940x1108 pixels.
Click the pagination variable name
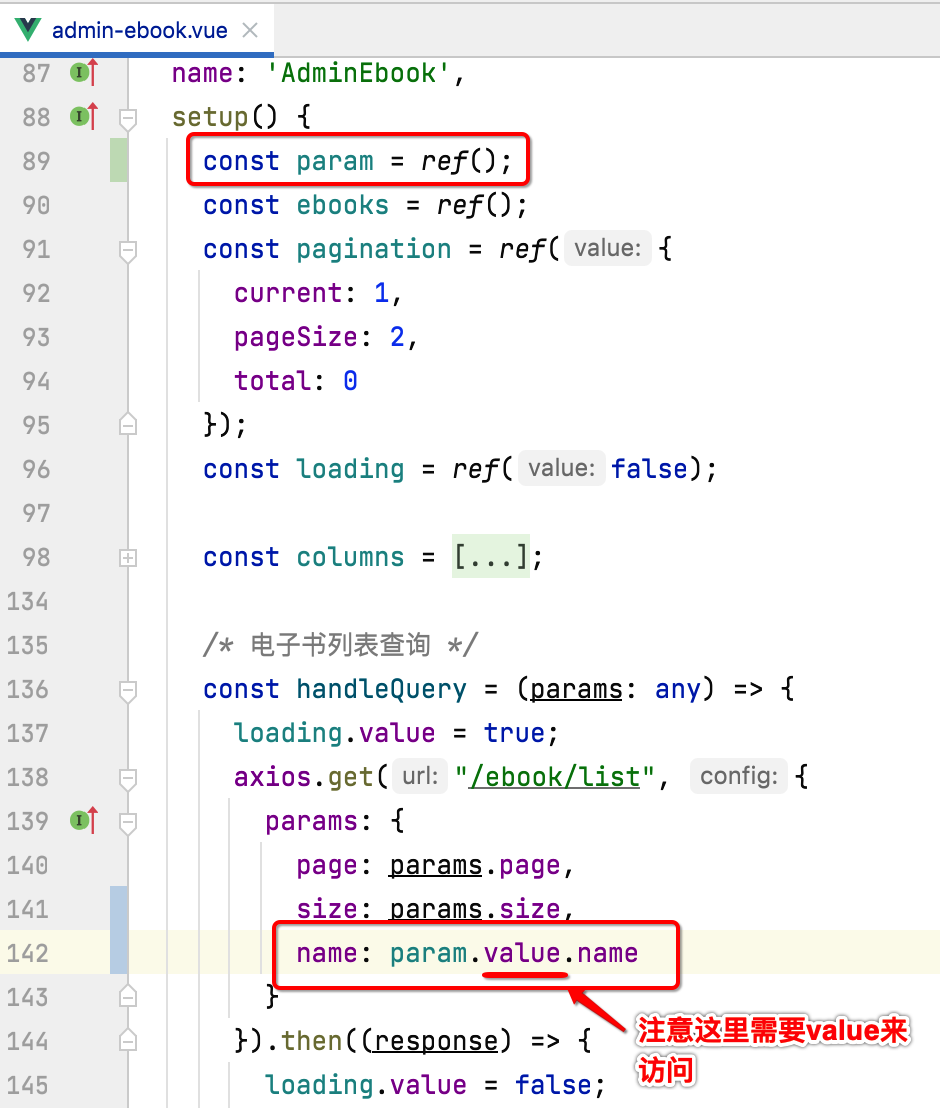[373, 249]
